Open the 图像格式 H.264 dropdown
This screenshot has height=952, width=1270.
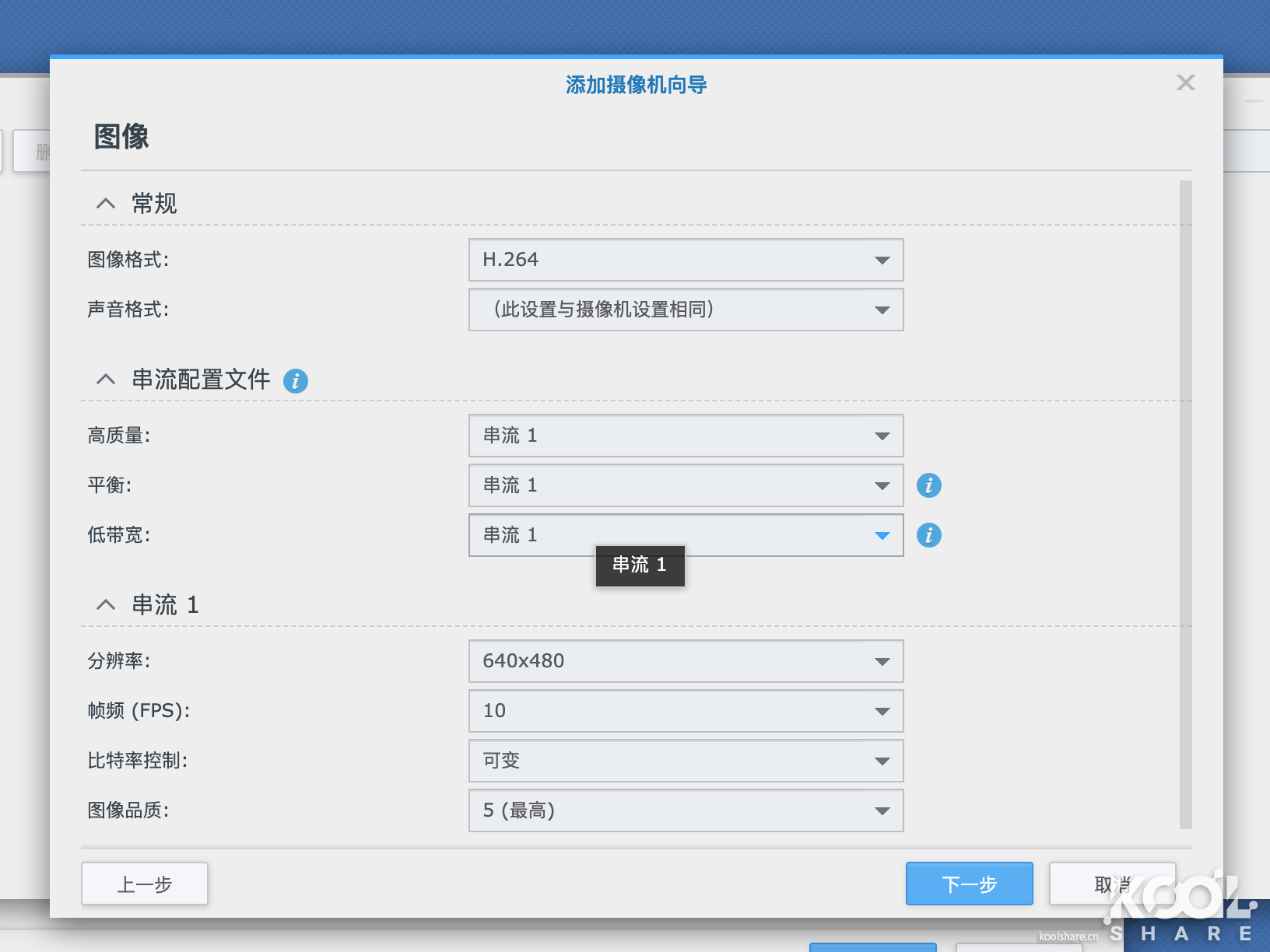686,260
